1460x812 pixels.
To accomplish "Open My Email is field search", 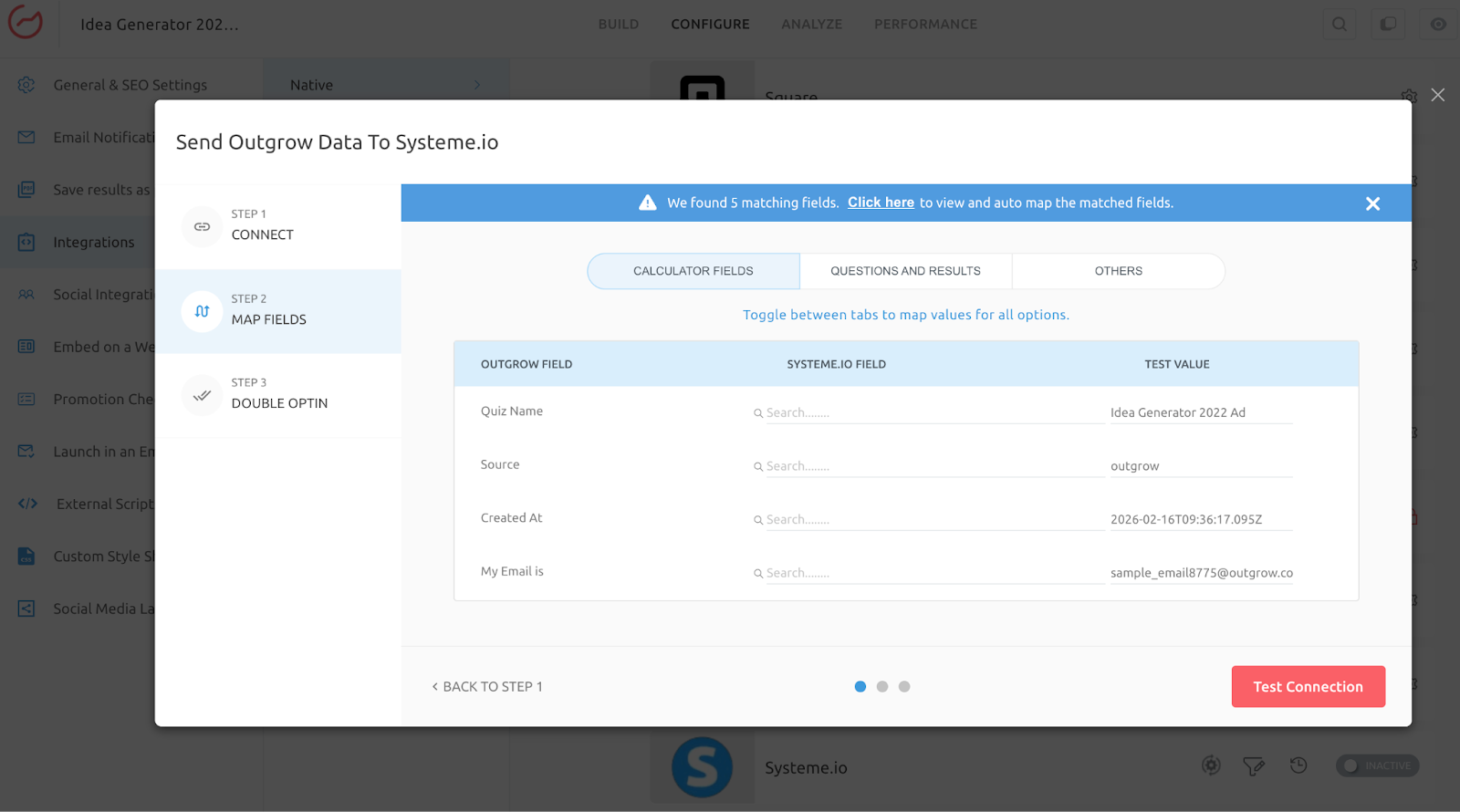I will coord(931,573).
